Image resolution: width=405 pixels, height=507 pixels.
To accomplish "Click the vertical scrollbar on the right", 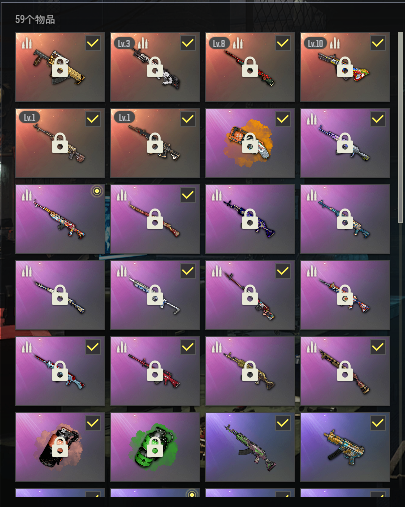I will click(x=400, y=127).
